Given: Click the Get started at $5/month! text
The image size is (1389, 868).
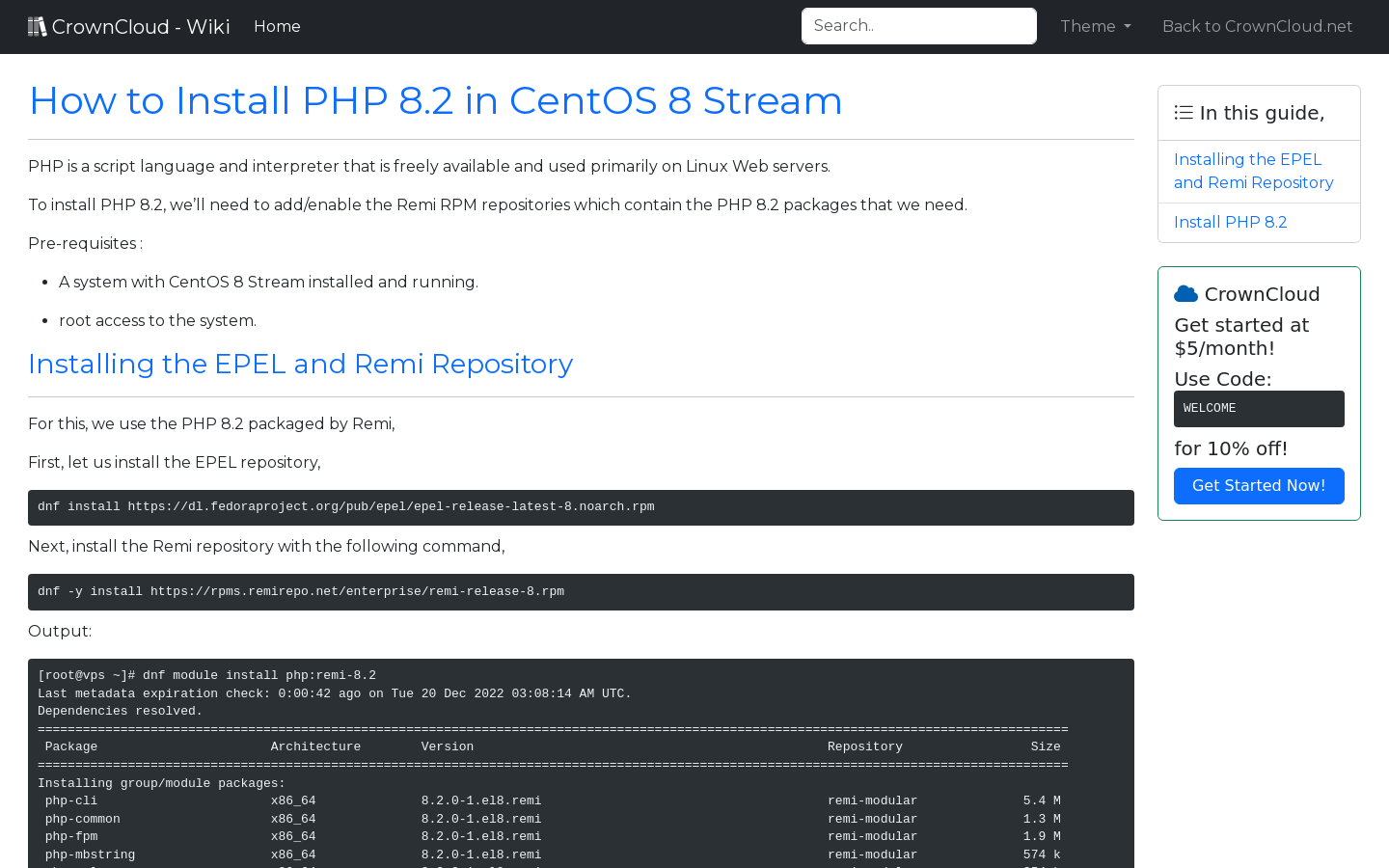Looking at the screenshot, I should click(1241, 337).
